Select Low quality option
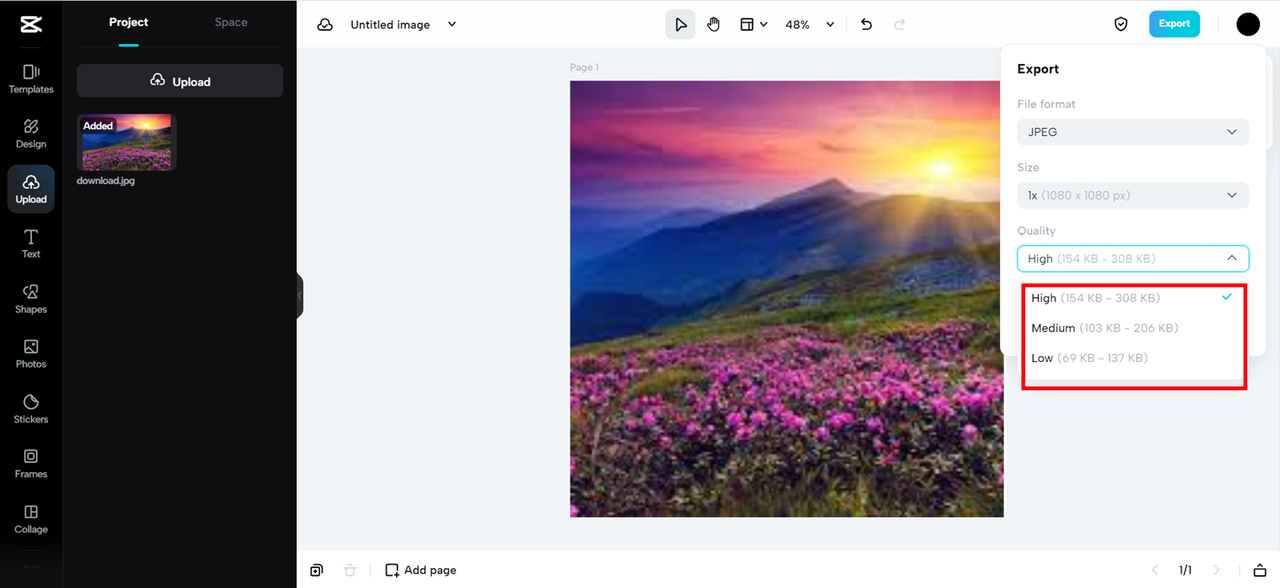 [x=1133, y=358]
